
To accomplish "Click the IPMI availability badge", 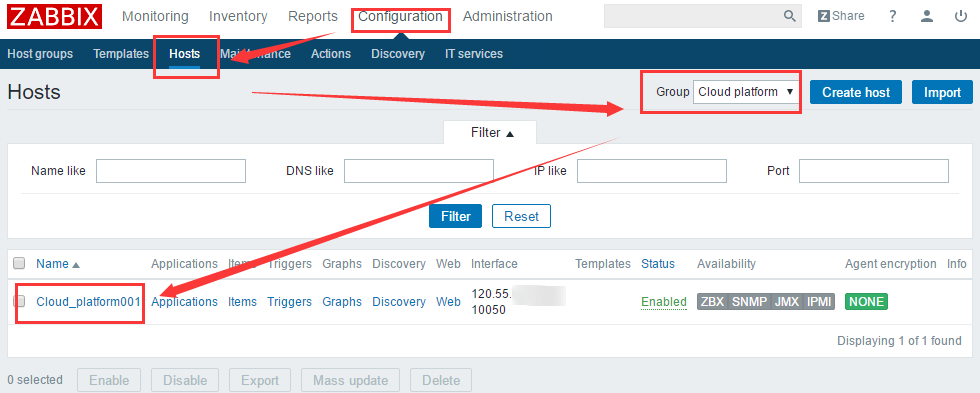I will [x=819, y=302].
